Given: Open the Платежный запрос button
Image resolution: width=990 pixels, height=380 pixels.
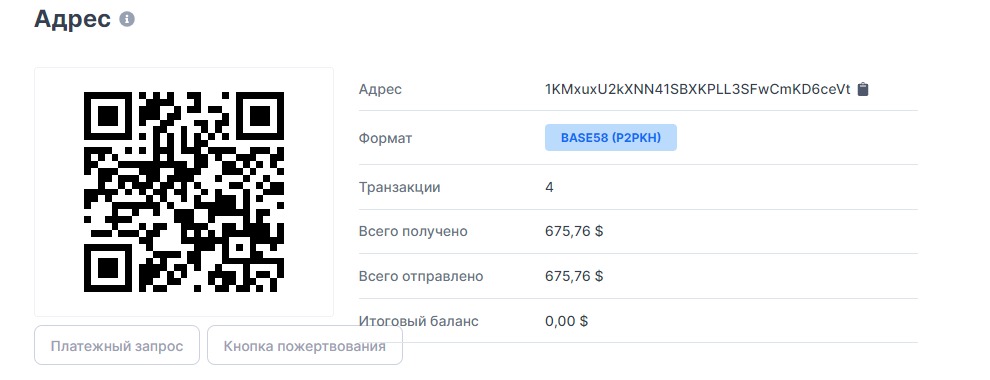Looking at the screenshot, I should pos(117,346).
